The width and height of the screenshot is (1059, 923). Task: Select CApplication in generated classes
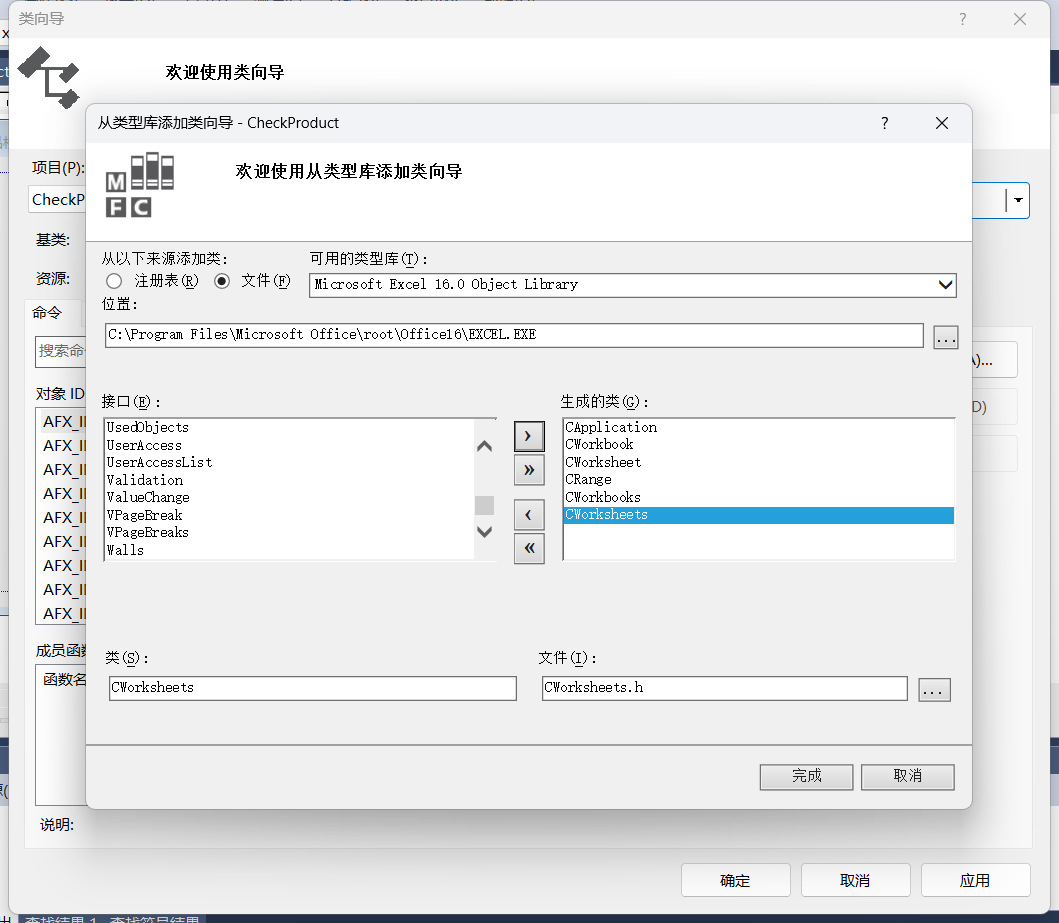point(758,427)
